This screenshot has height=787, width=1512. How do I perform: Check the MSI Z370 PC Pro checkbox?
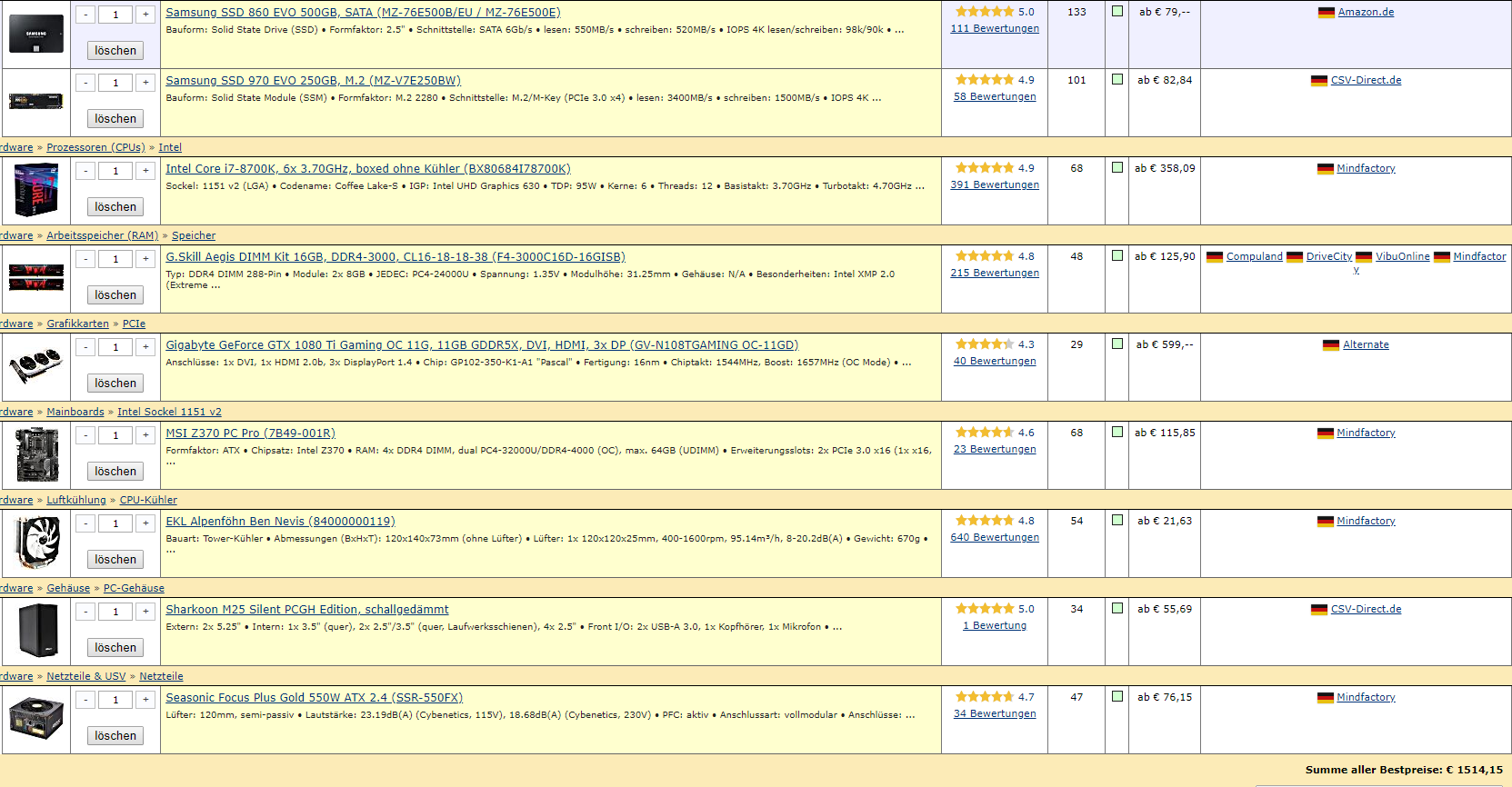1117,433
